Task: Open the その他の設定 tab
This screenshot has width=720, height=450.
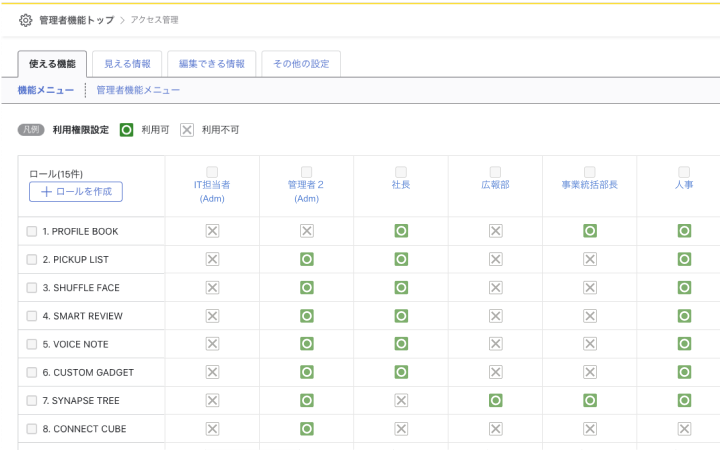Action: point(301,64)
